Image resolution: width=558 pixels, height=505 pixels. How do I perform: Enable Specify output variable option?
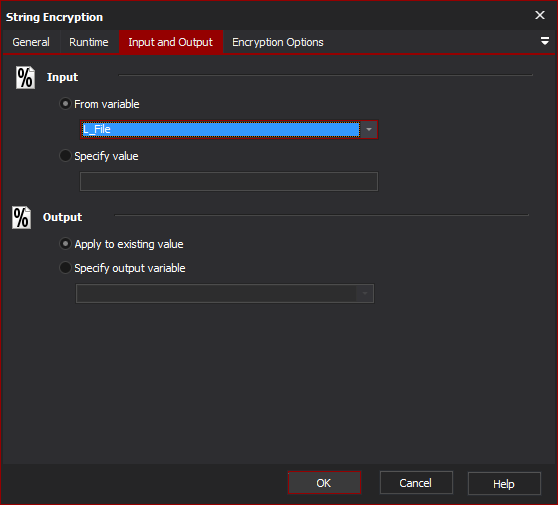[x=65, y=268]
